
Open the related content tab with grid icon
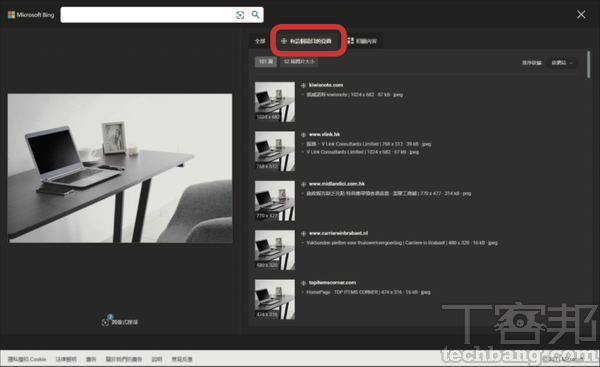[362, 41]
